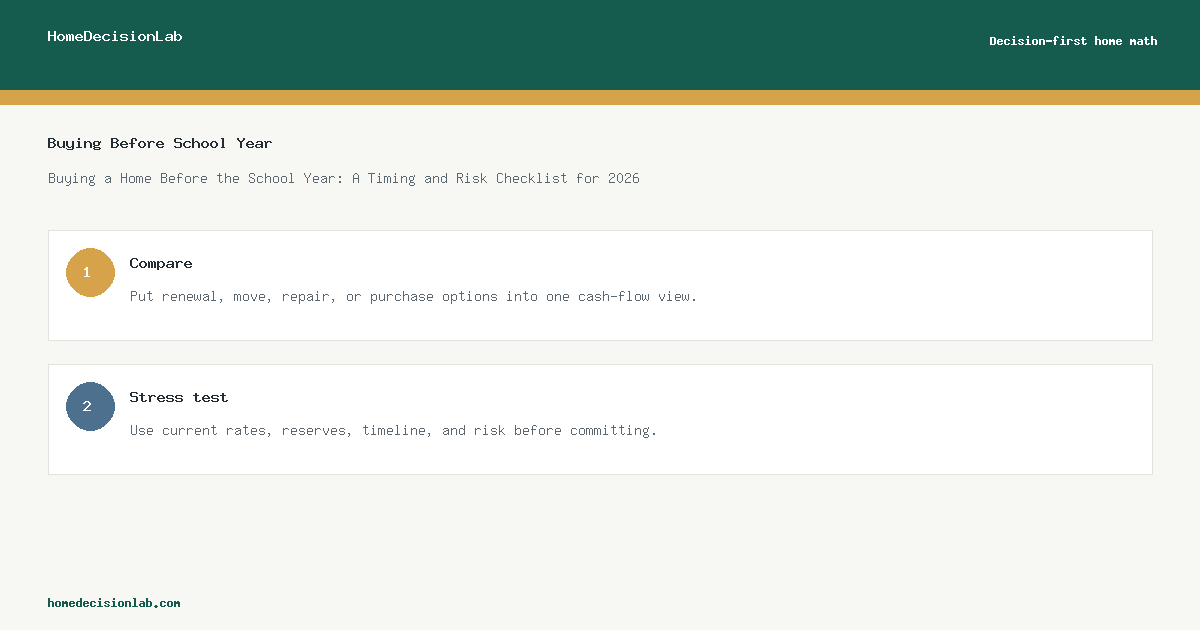The width and height of the screenshot is (1200, 630).
Task: Click the HomeDecisionLab logo text
Action: tap(115, 36)
